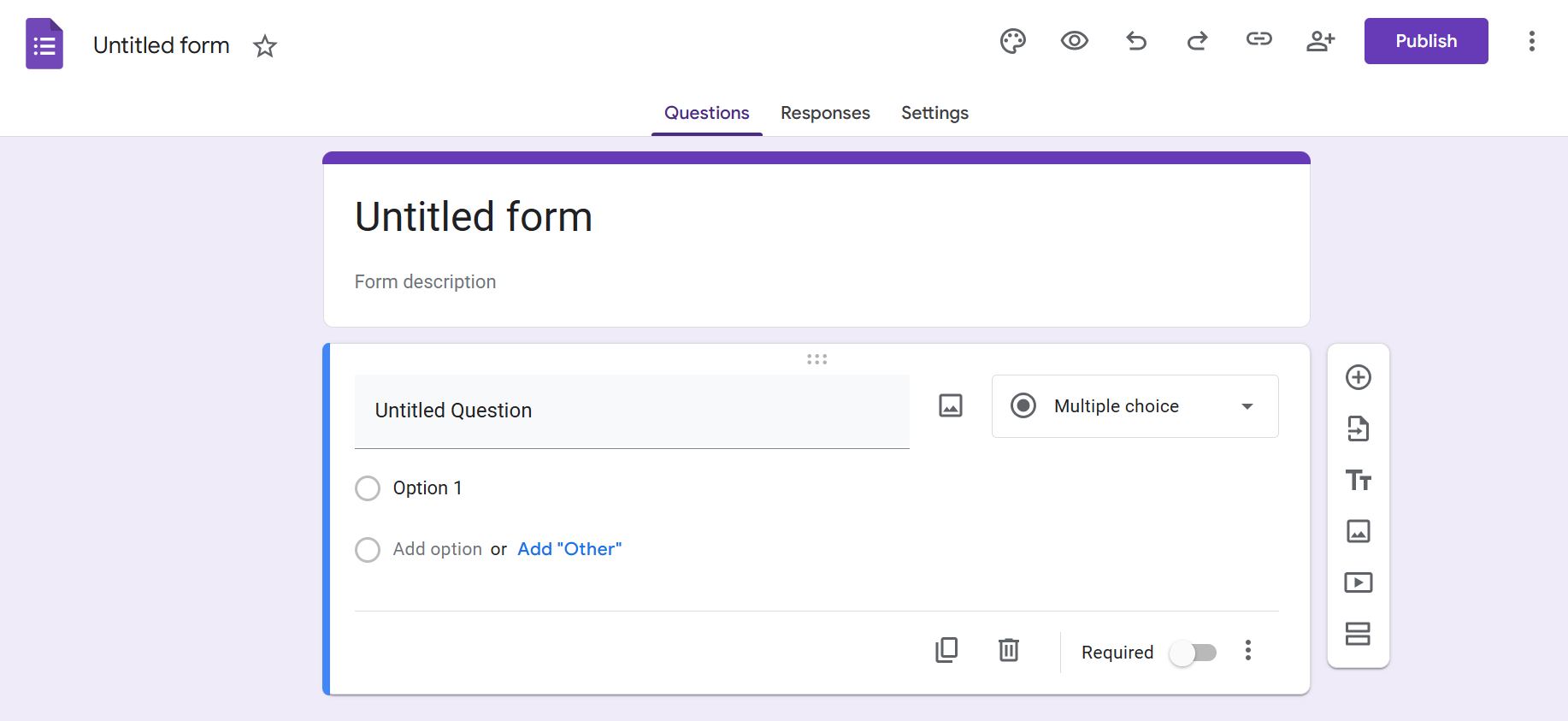1568x721 pixels.
Task: Switch to the Responses tab
Action: coord(825,113)
